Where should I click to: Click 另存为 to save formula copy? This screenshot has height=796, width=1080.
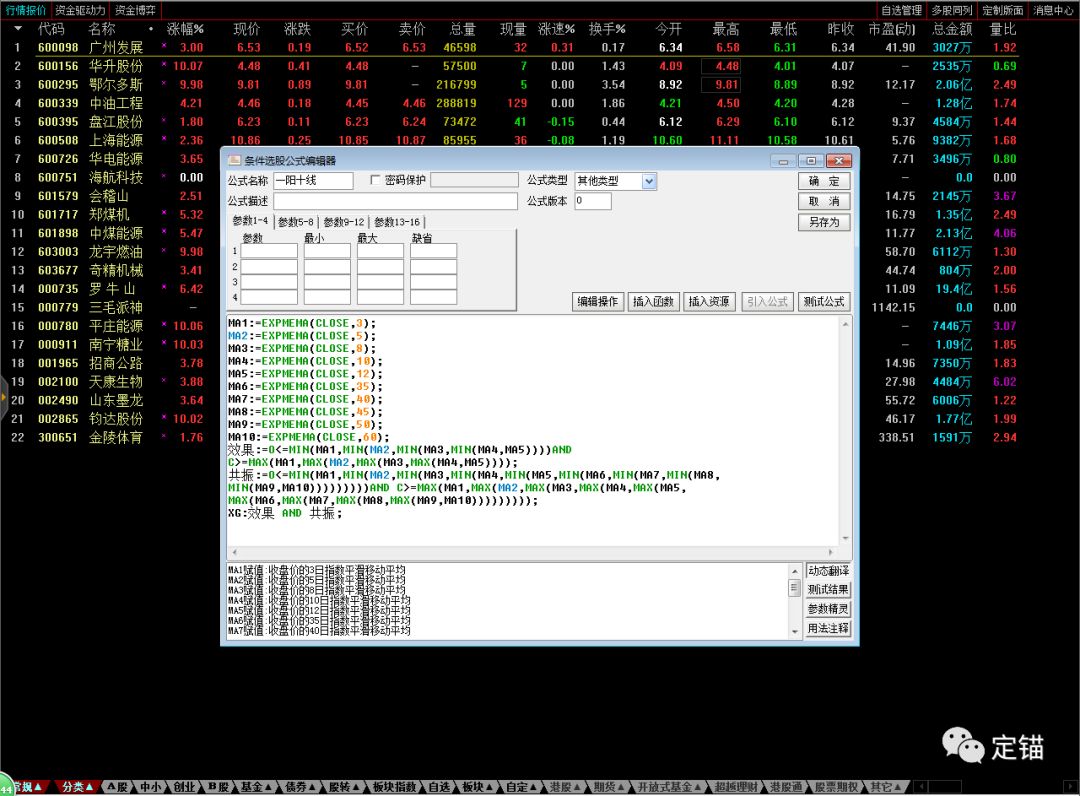(x=824, y=222)
